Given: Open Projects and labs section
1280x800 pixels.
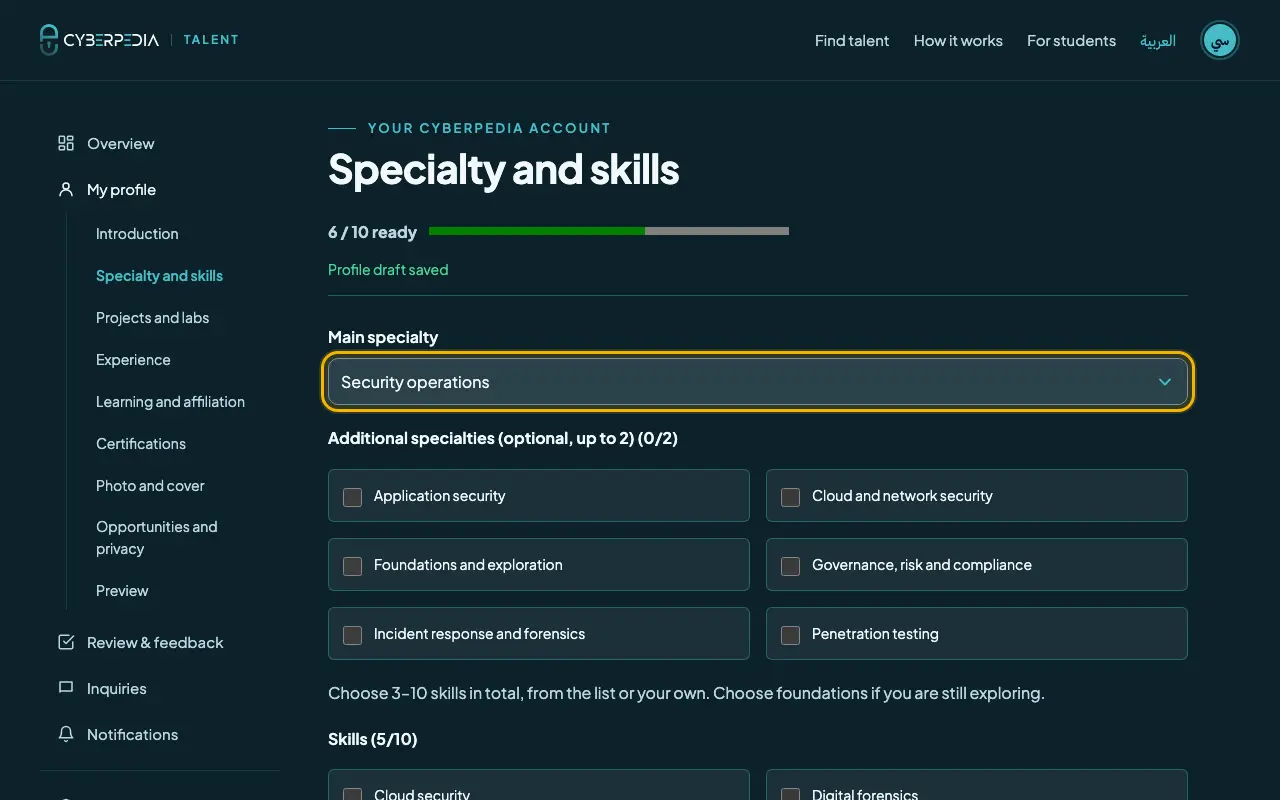Looking at the screenshot, I should pos(153,318).
